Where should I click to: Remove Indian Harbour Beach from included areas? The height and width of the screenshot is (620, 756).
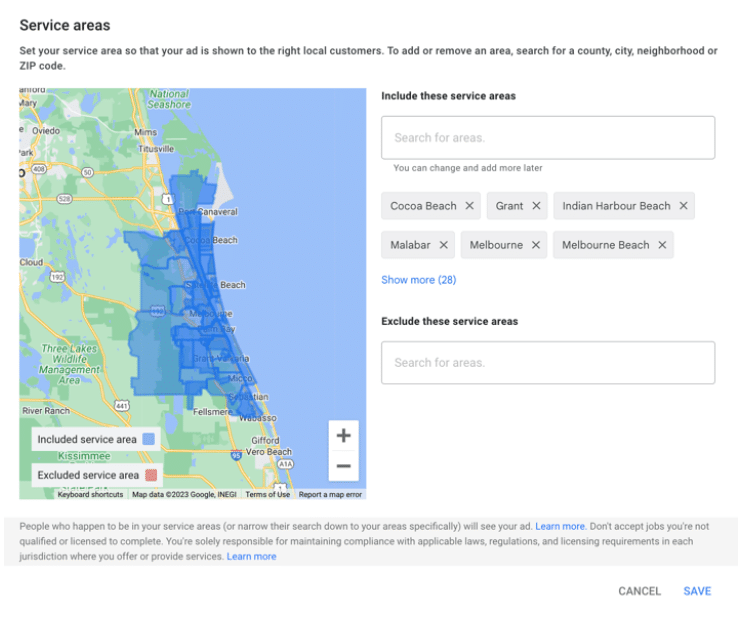[683, 206]
